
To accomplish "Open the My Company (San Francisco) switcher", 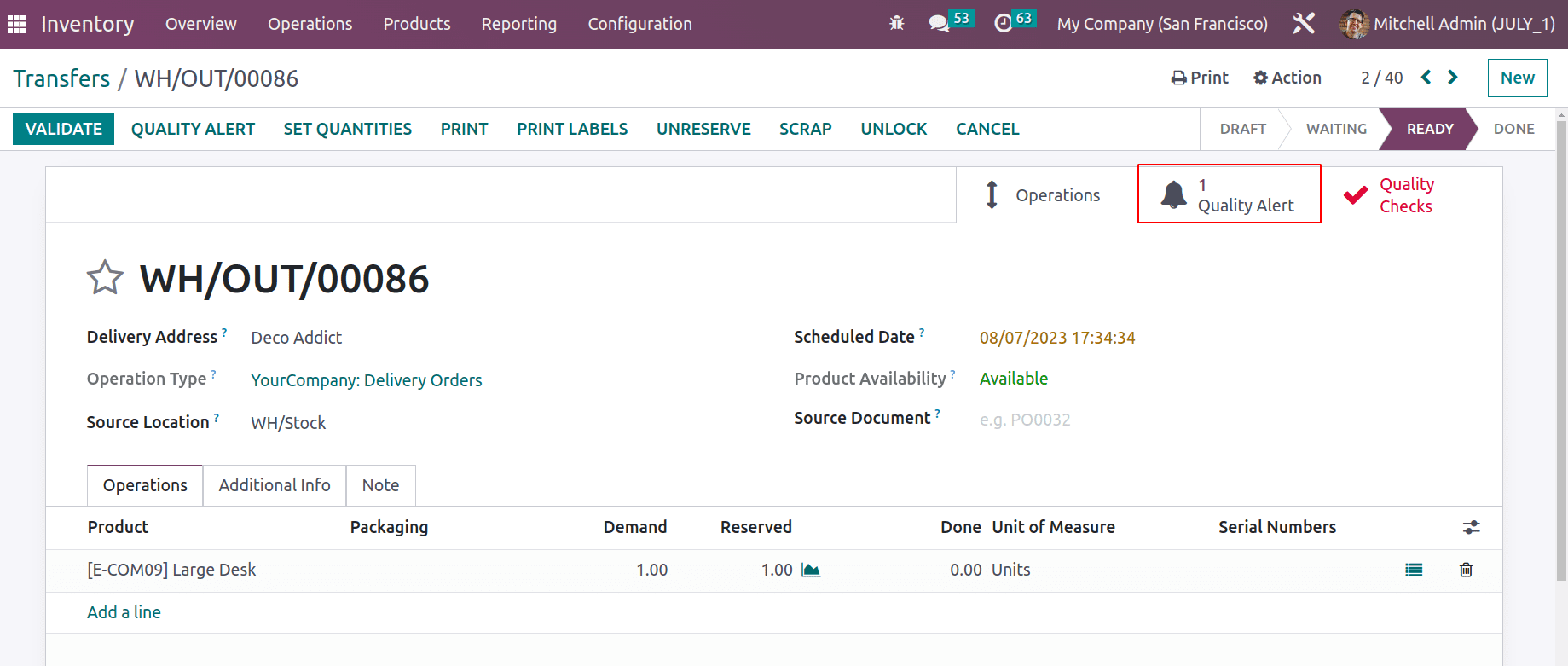I will tap(1162, 24).
